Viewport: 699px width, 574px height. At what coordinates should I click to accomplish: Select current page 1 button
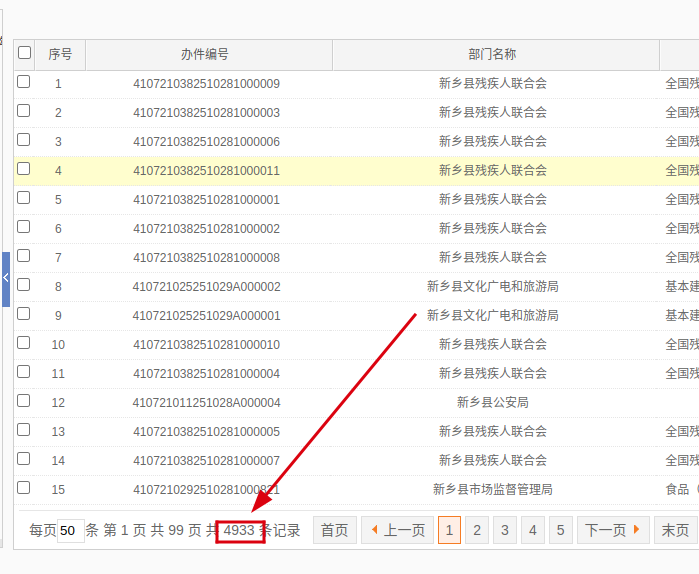(449, 530)
